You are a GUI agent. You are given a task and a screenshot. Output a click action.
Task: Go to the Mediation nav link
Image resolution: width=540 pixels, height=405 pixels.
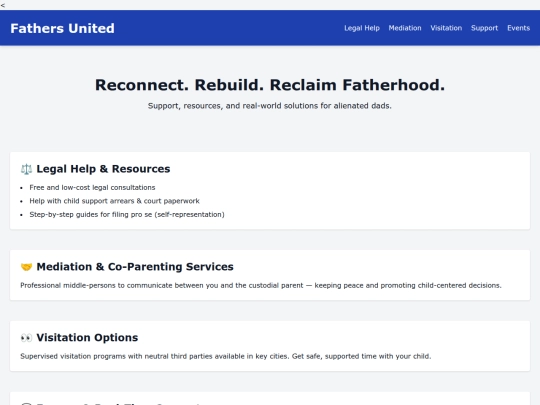pos(405,28)
